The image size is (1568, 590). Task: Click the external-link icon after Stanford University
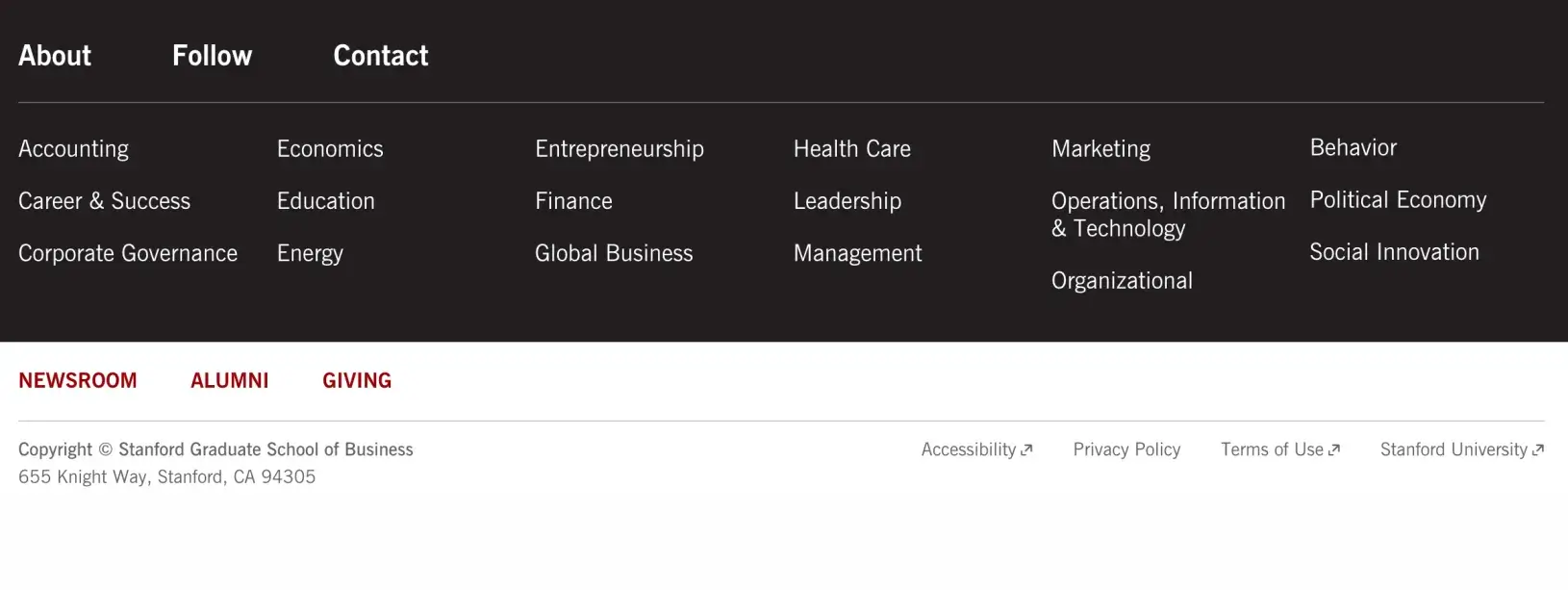pos(1538,450)
